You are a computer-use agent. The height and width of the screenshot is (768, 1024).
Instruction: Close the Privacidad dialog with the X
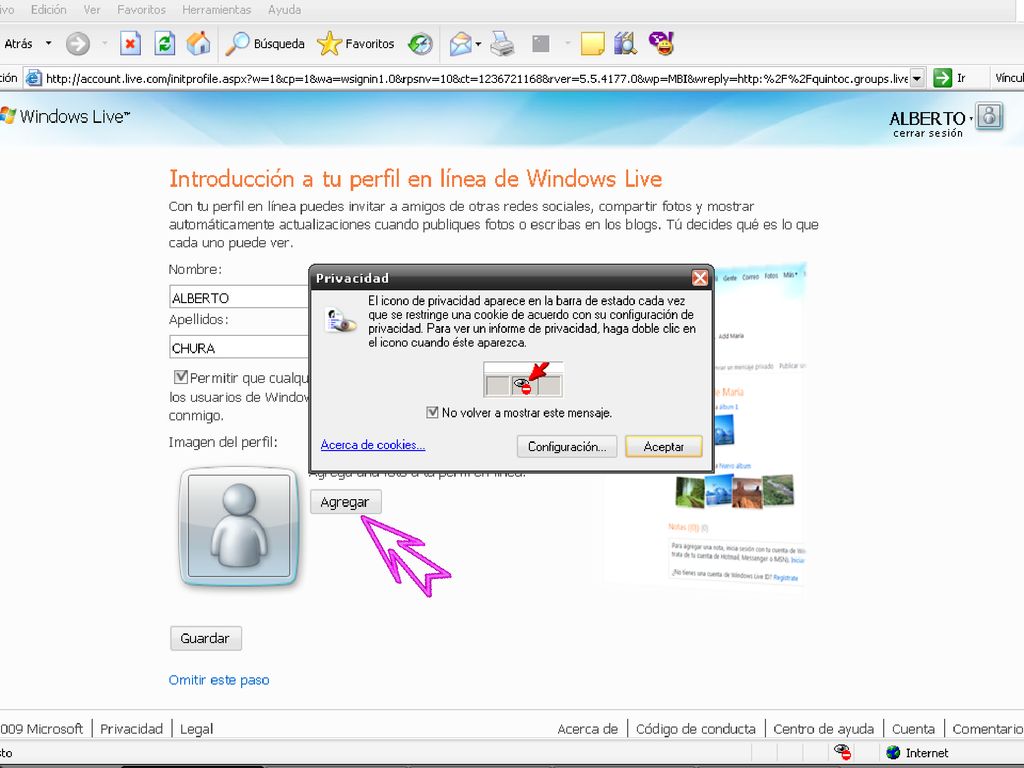(x=699, y=278)
